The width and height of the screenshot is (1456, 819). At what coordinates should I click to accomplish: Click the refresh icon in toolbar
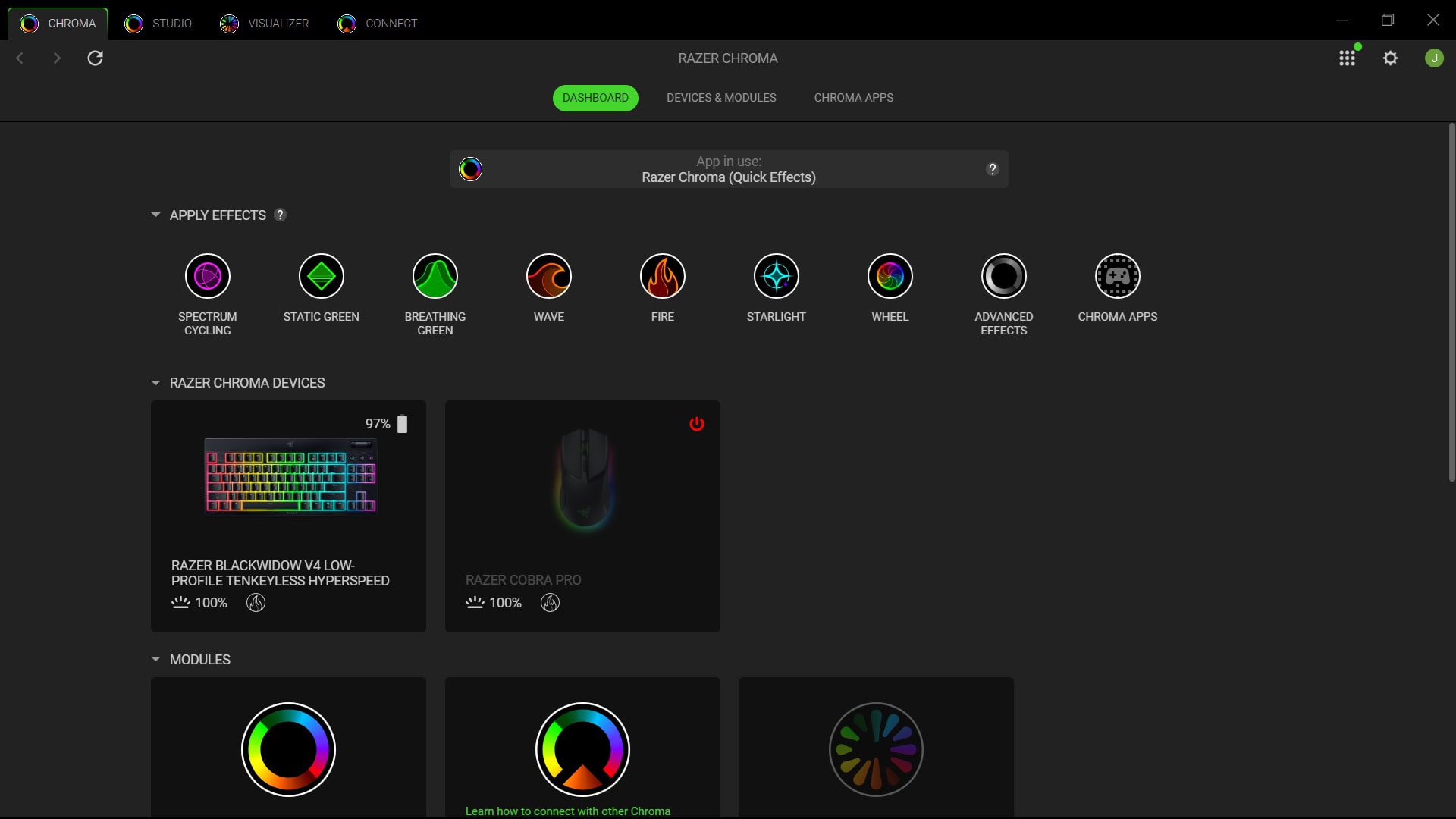coord(95,58)
